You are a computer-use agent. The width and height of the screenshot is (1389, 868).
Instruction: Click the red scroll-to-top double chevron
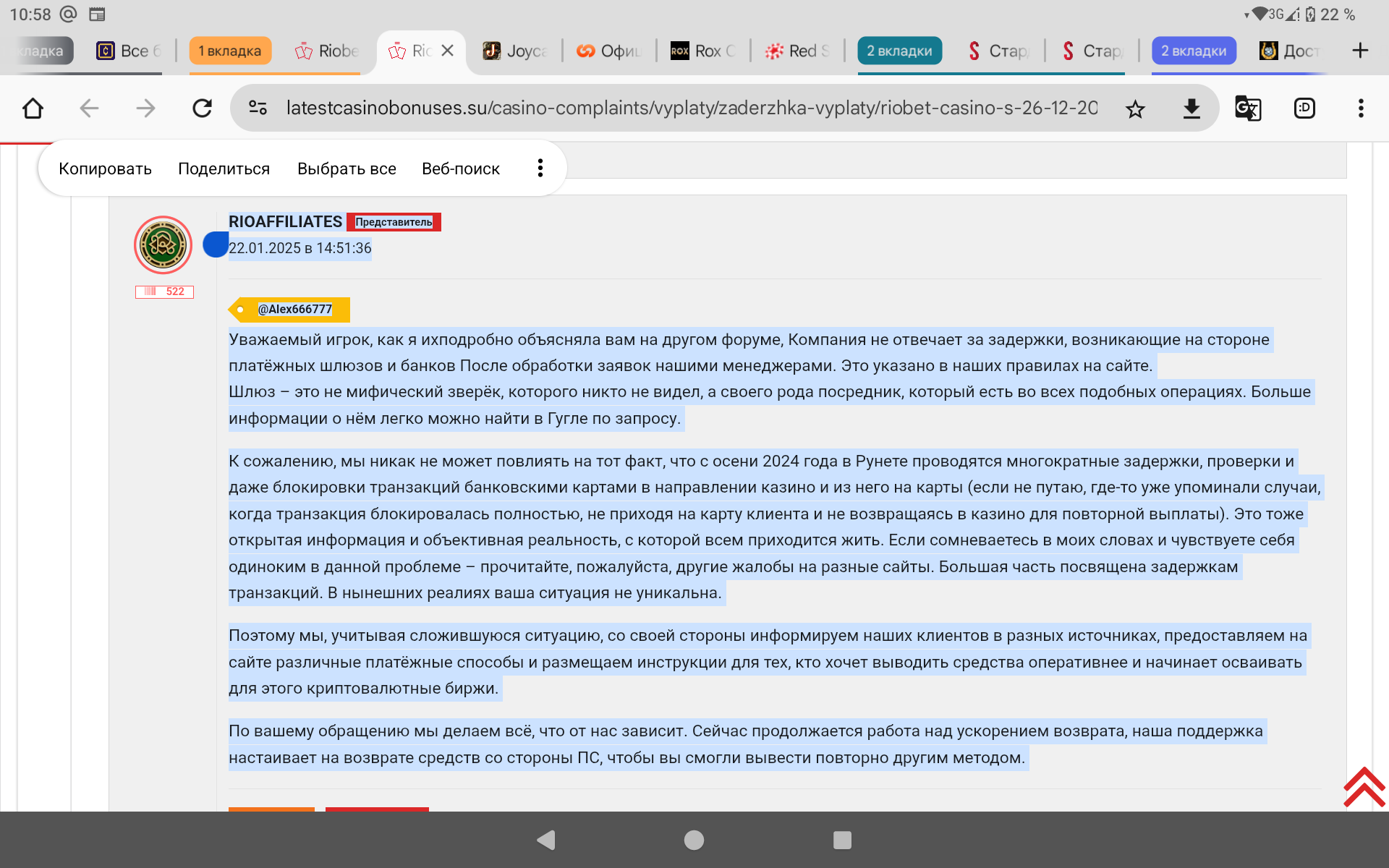pyautogui.click(x=1364, y=787)
